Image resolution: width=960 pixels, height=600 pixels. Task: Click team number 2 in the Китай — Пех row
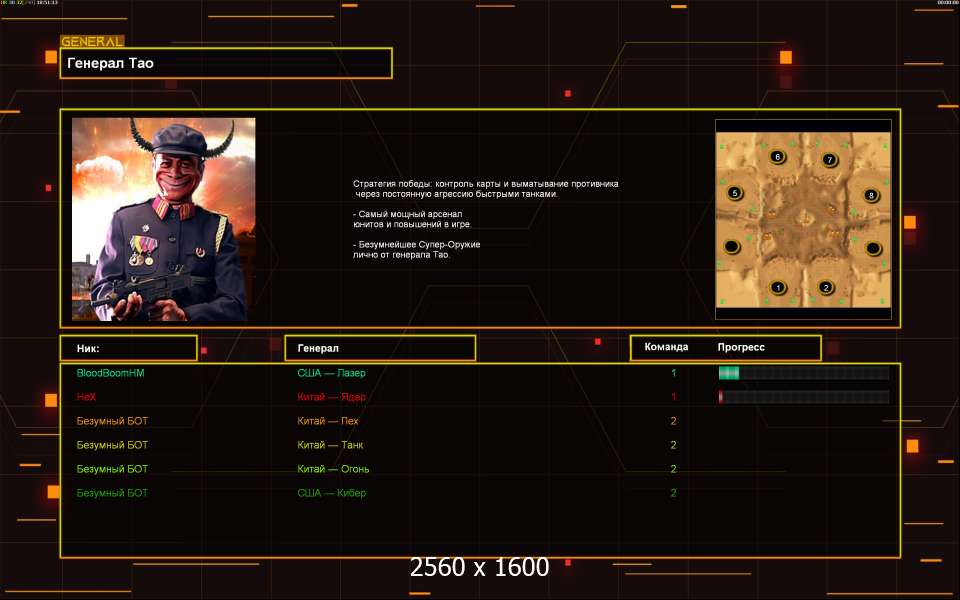673,421
